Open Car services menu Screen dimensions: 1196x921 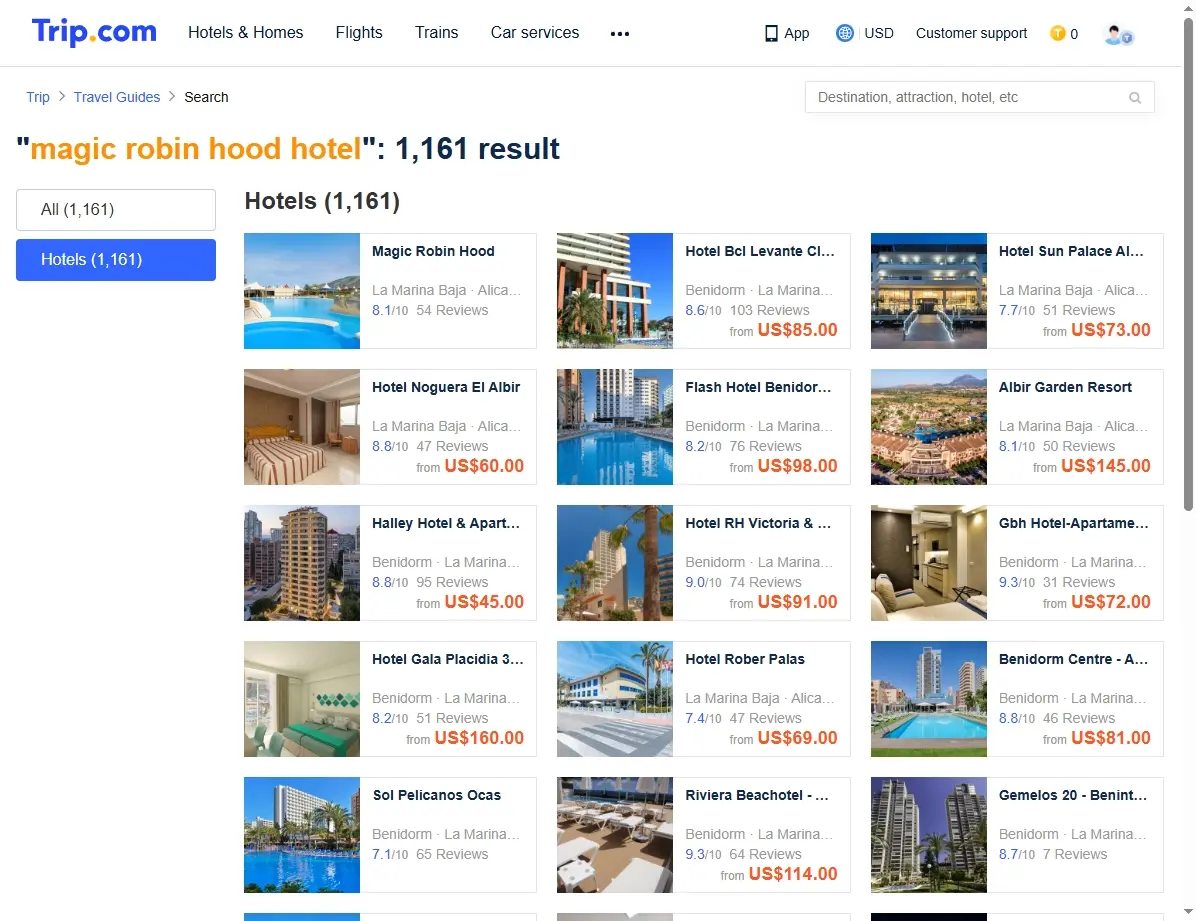click(x=535, y=32)
